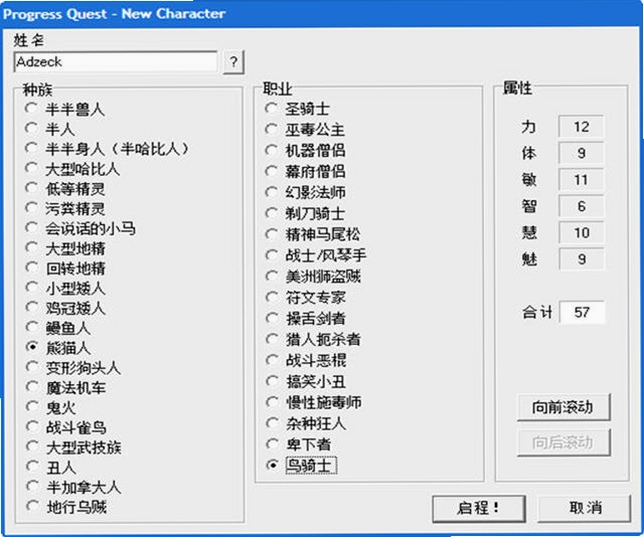Select 会说话的小马 as race

(80, 228)
